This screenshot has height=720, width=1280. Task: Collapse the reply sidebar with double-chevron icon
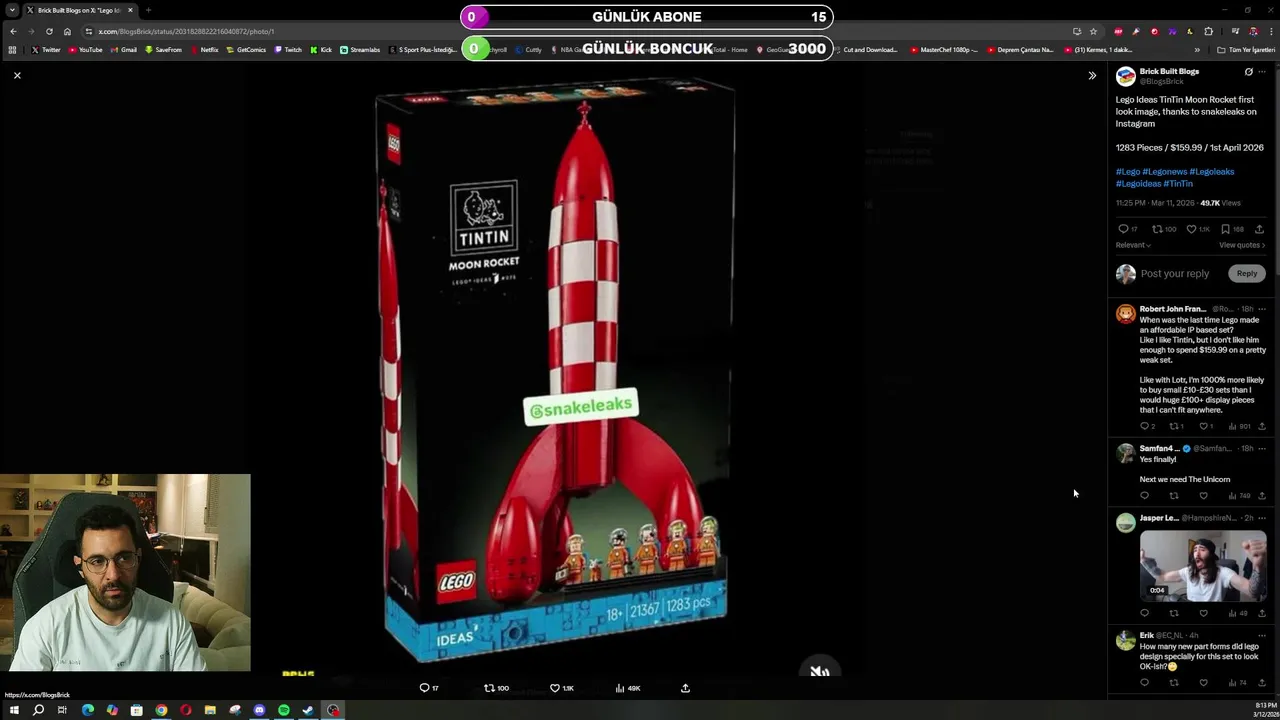point(1092,75)
